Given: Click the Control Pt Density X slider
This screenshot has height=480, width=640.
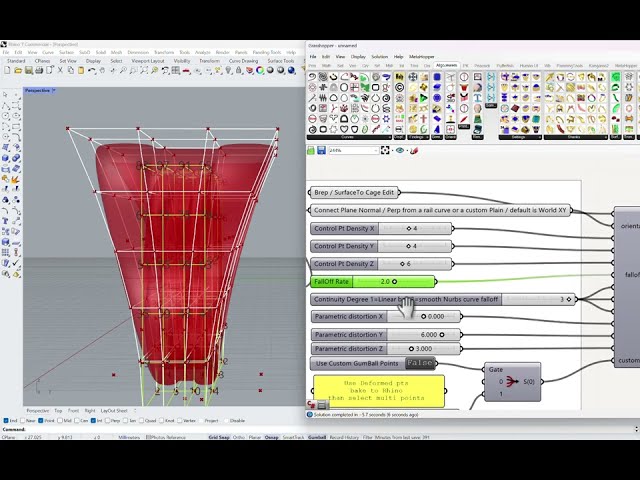Looking at the screenshot, I should click(x=381, y=229).
